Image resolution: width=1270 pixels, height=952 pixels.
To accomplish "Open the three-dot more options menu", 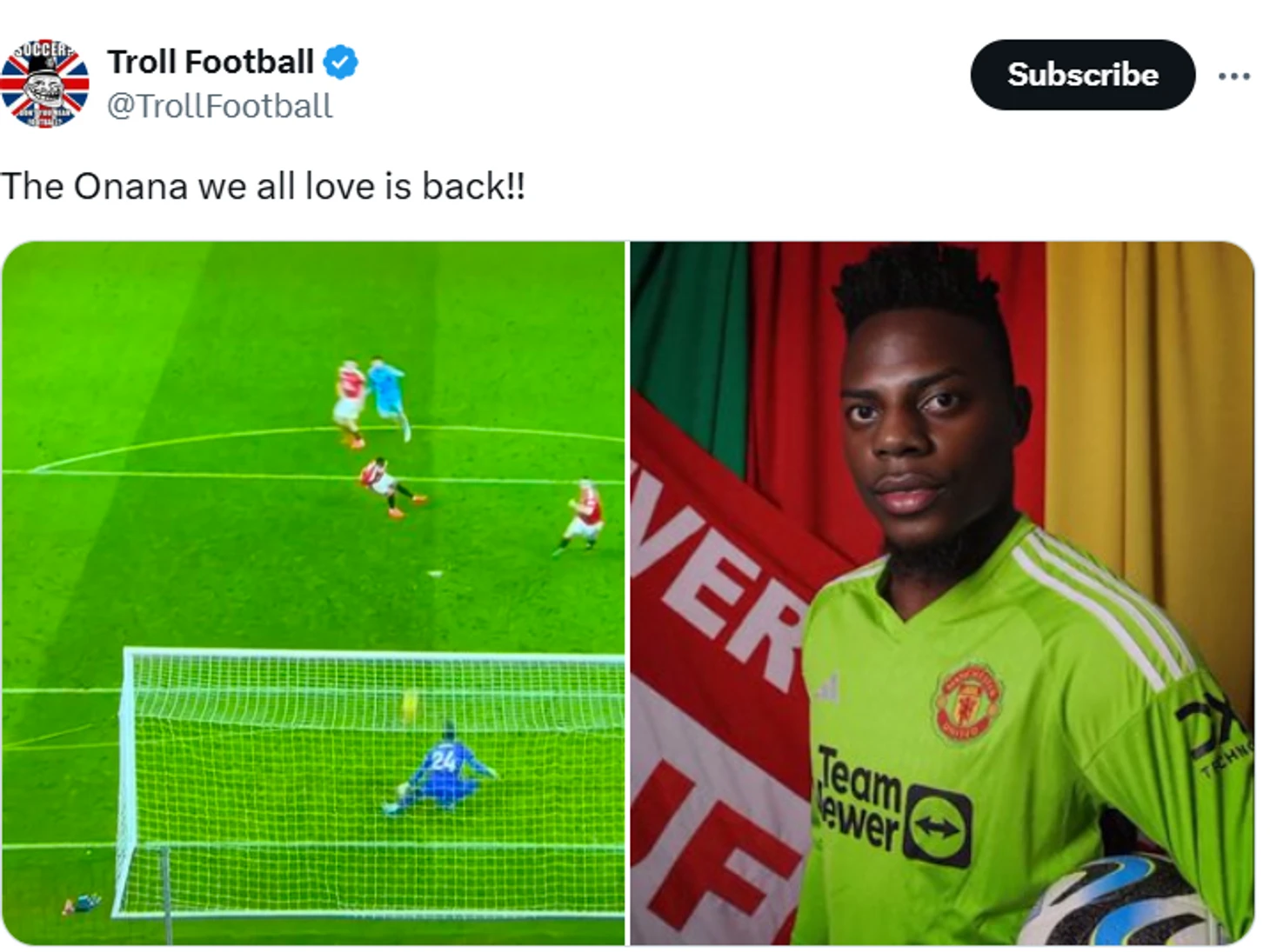I will pyautogui.click(x=1233, y=77).
